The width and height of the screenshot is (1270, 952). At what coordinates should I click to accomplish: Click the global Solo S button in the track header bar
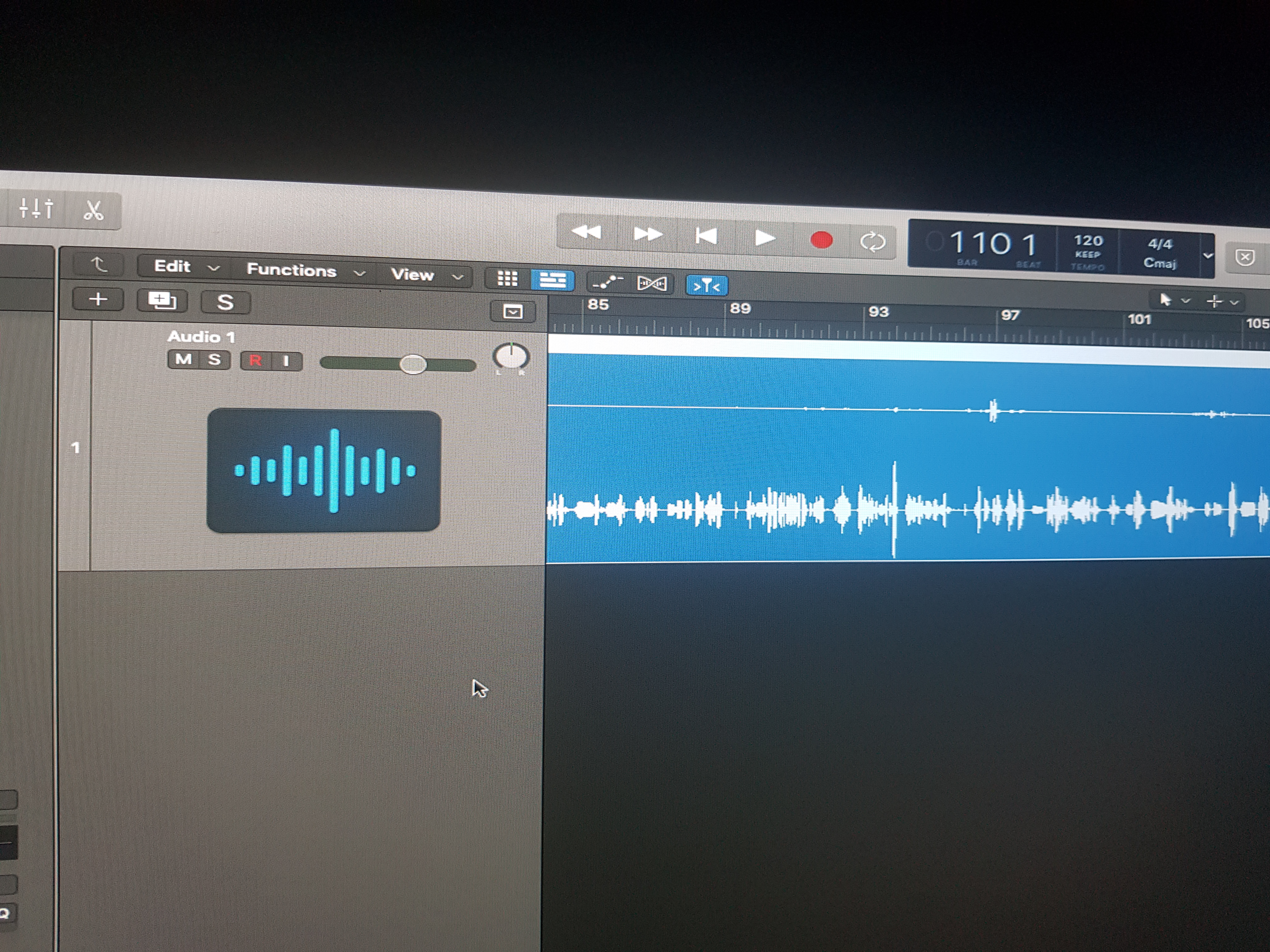[225, 303]
